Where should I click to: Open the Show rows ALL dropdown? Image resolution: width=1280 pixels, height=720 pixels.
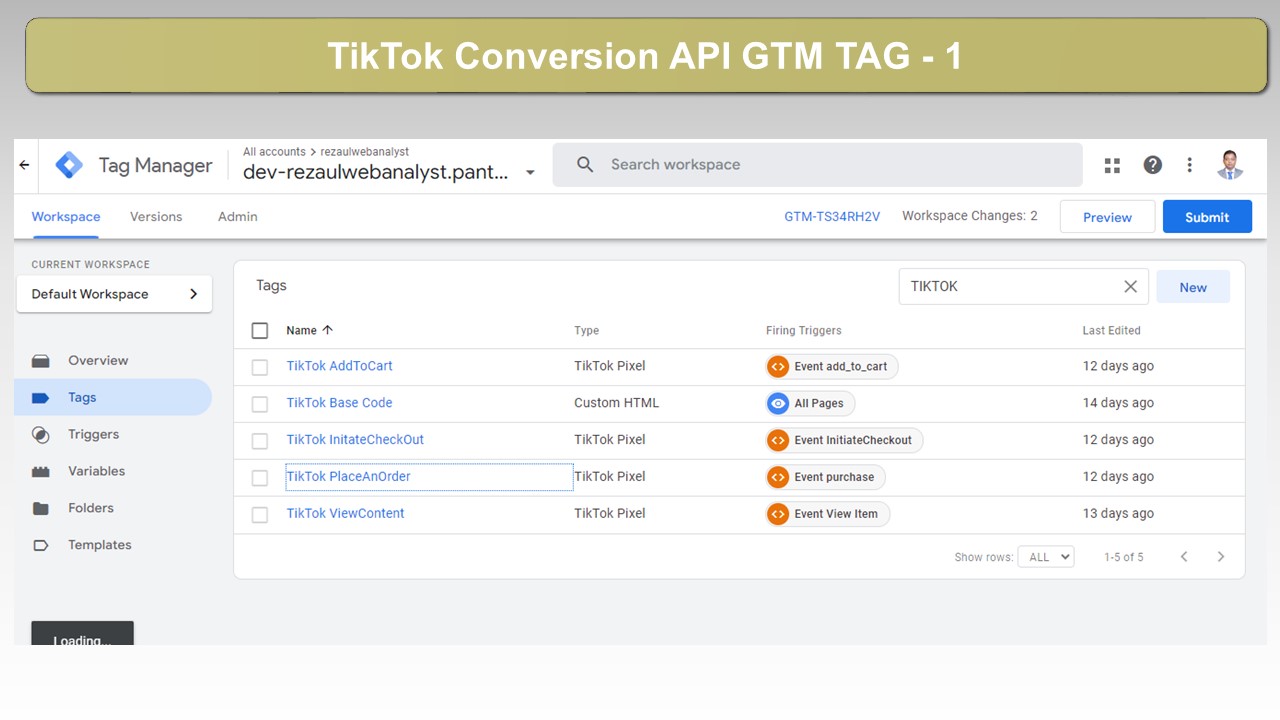tap(1046, 557)
